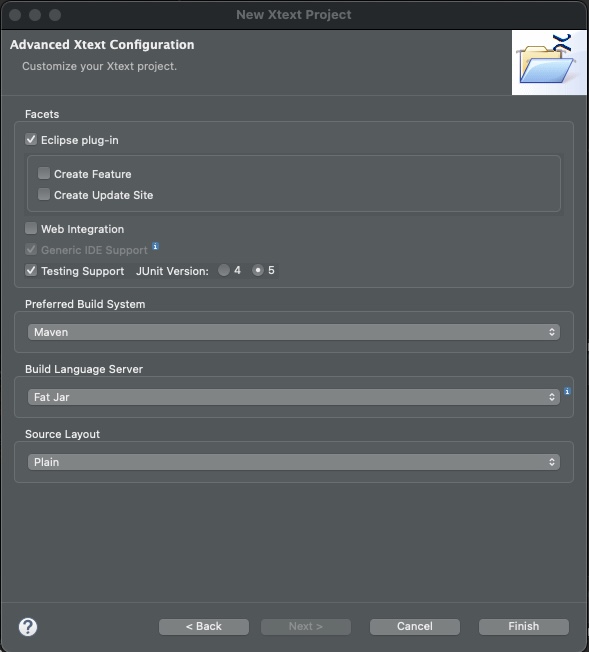
Task: Open the Plain source layout dropdown
Action: (294, 462)
